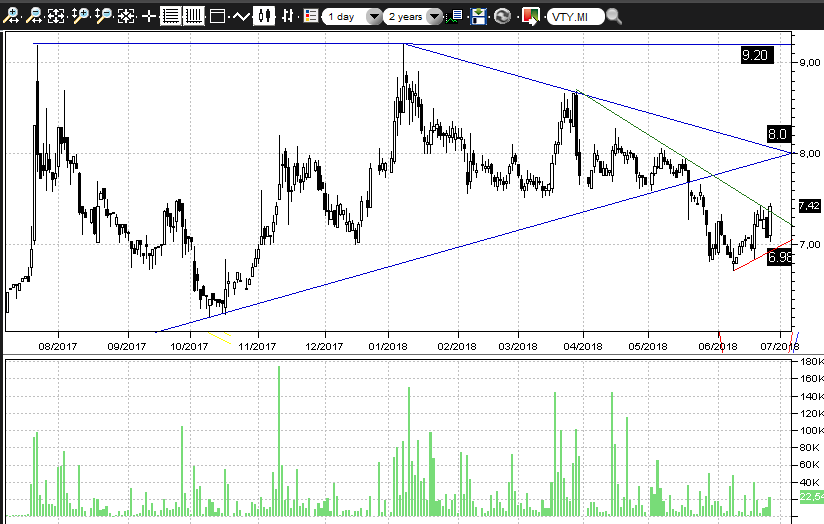Switch to OHLC bar chart style
Viewport: 824px width, 524px height.
point(287,16)
